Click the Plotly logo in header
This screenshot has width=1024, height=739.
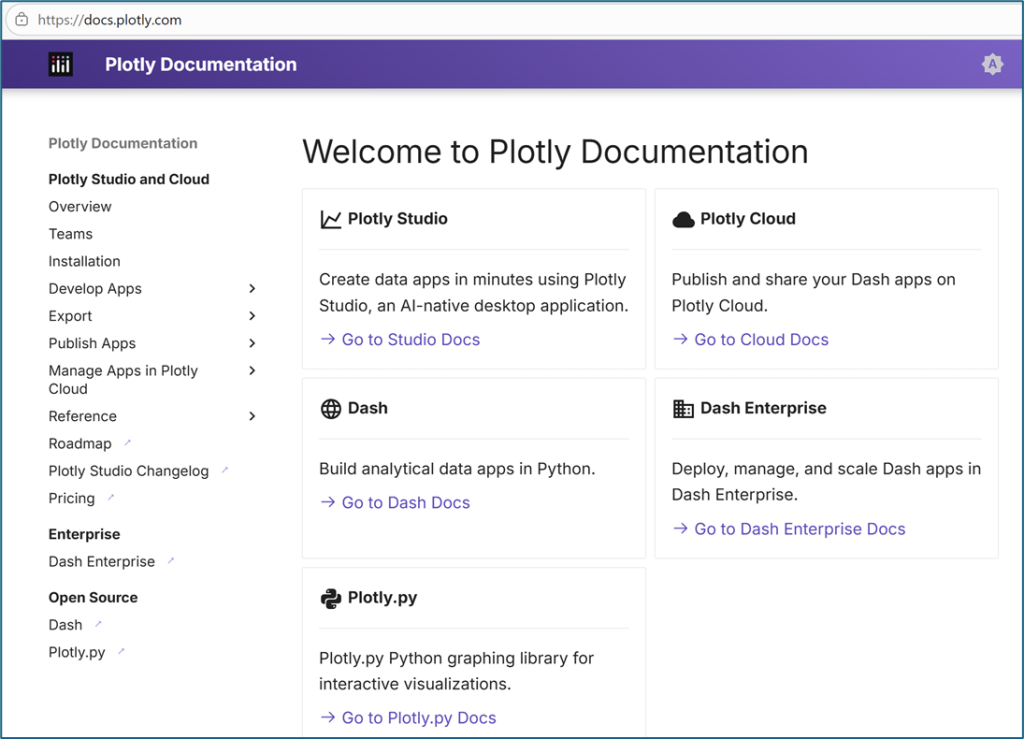click(x=61, y=65)
